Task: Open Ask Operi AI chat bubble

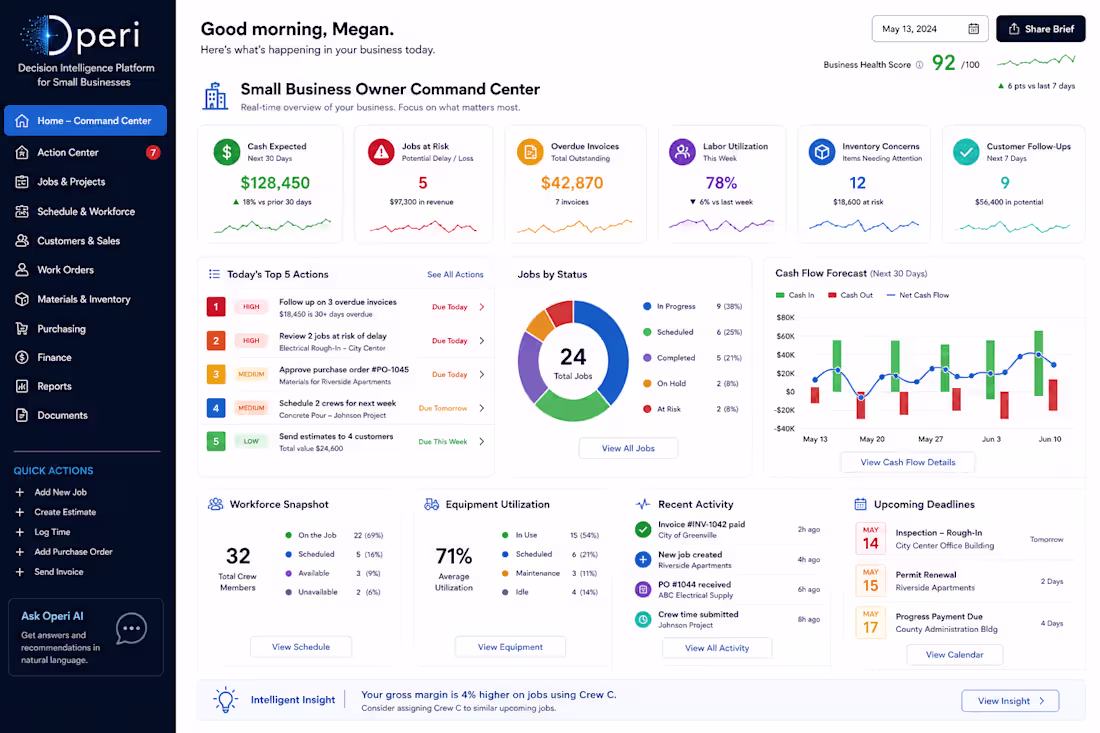Action: point(131,629)
